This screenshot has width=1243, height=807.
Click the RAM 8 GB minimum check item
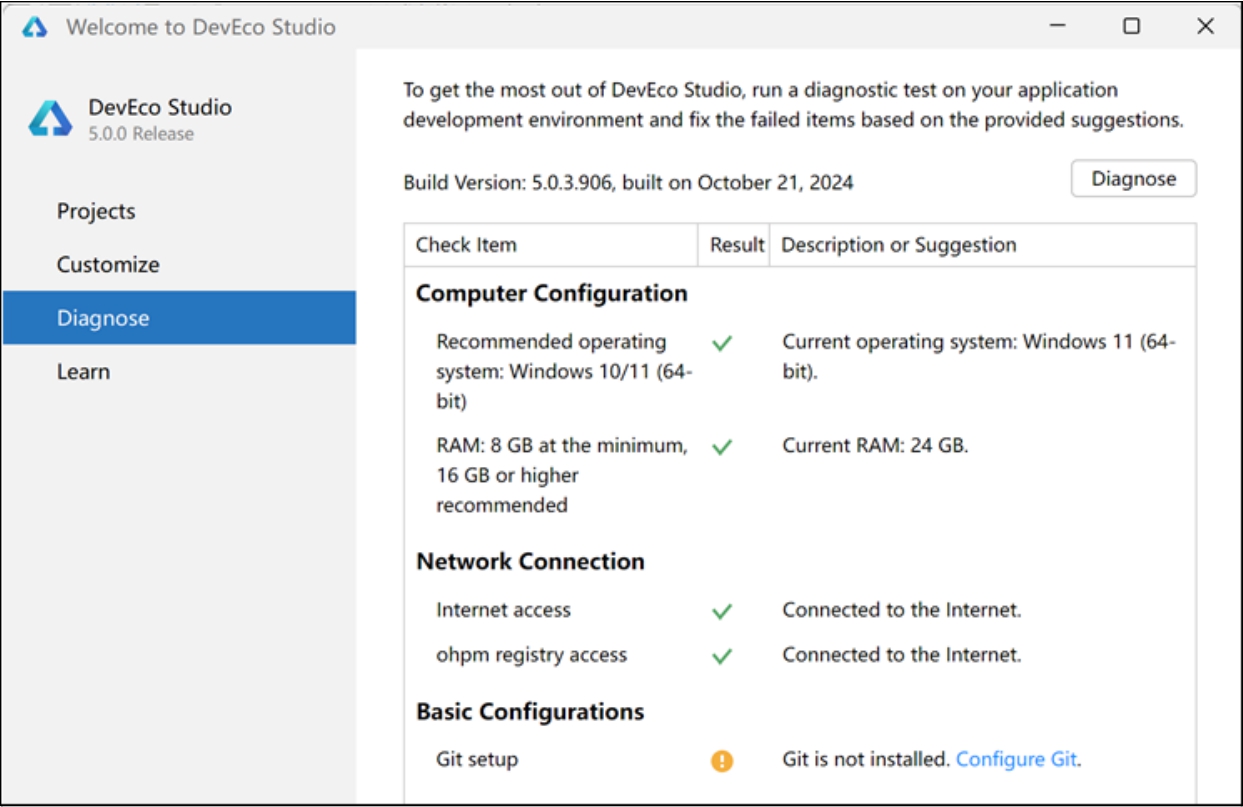click(562, 475)
